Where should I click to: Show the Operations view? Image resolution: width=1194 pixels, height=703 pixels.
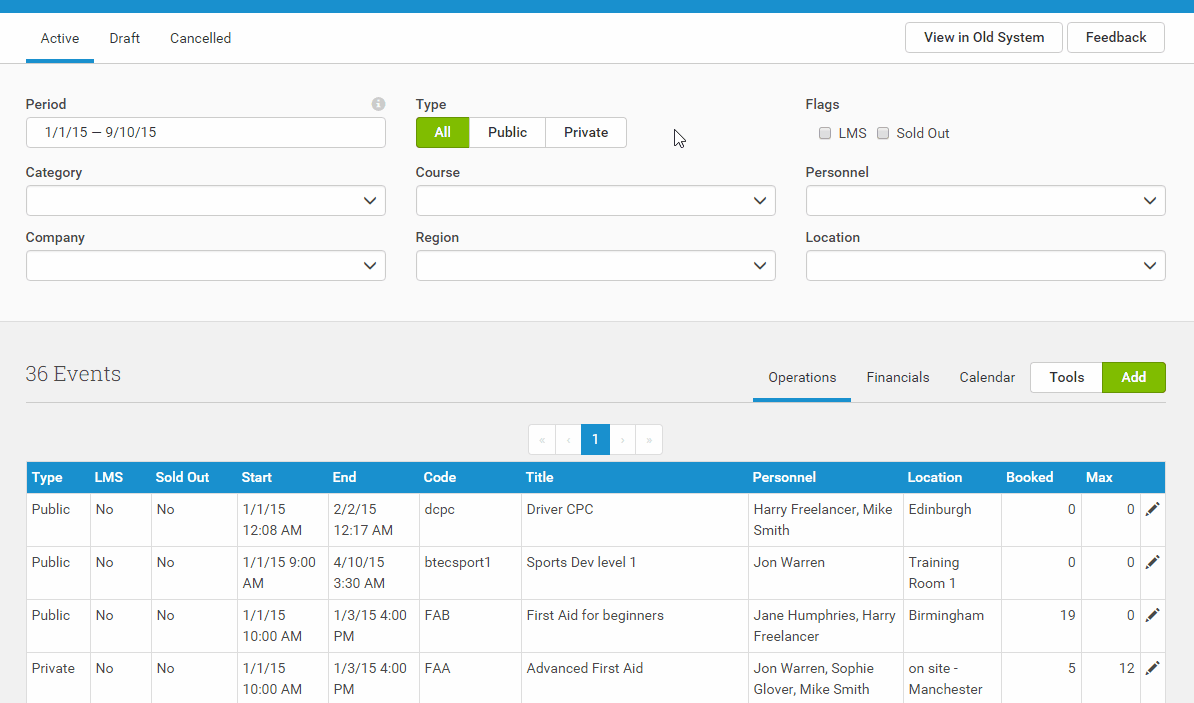pyautogui.click(x=802, y=378)
